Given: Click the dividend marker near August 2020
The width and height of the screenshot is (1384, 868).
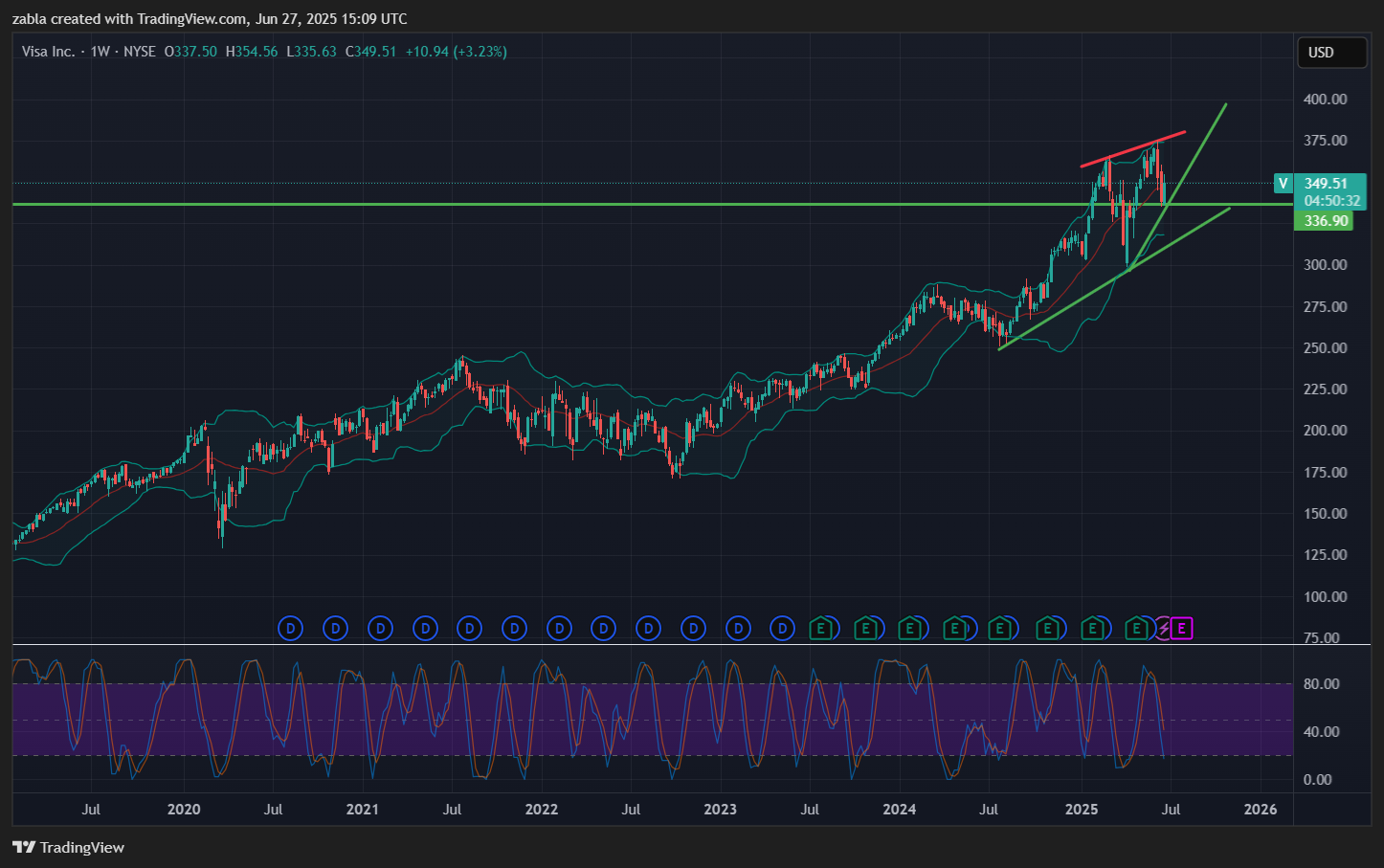Looking at the screenshot, I should point(290,629).
